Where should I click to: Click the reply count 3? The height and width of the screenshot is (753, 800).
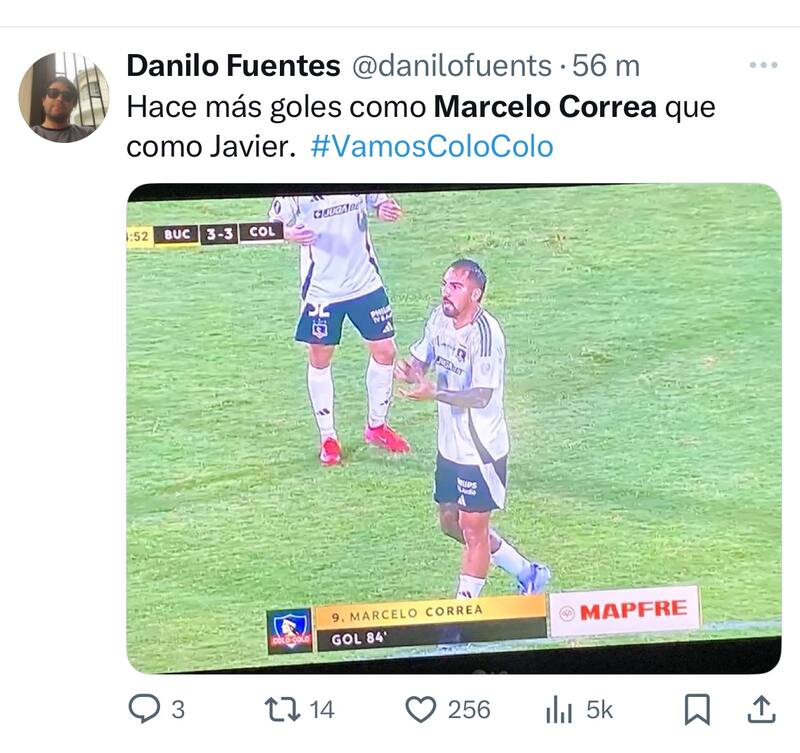coord(178,710)
